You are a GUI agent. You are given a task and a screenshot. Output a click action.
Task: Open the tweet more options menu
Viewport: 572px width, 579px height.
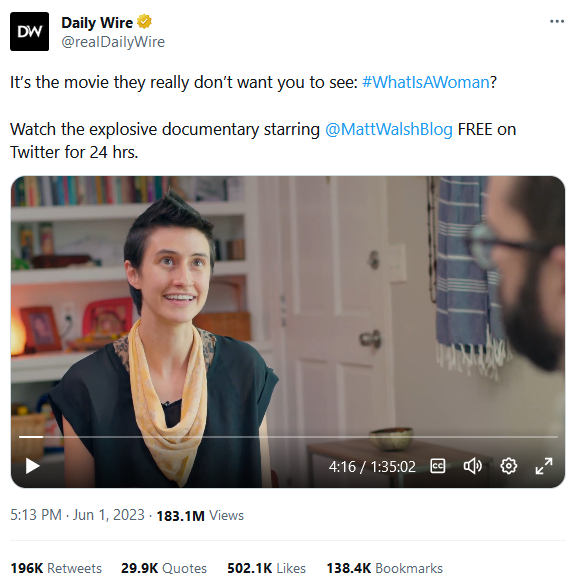pos(557,21)
